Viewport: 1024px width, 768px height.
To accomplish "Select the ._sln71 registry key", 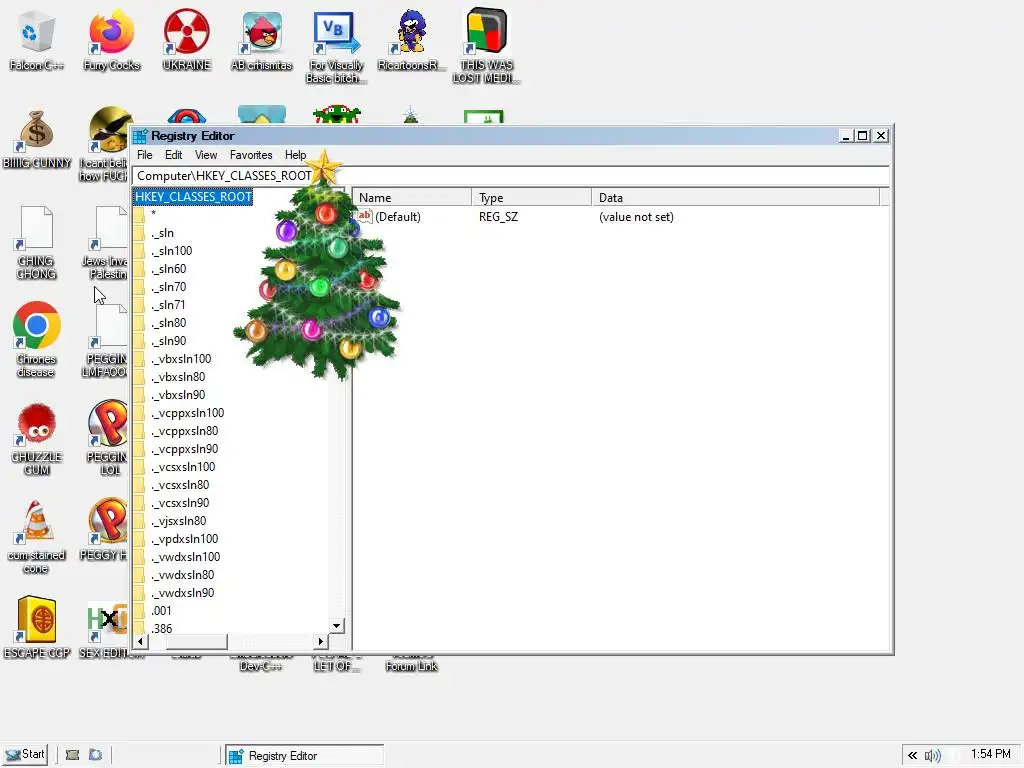I will [x=168, y=305].
